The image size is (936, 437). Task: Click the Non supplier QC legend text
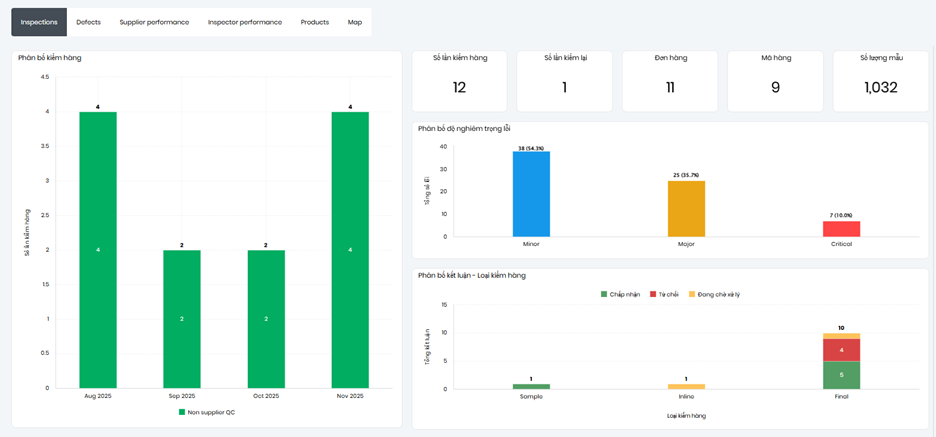(x=211, y=413)
